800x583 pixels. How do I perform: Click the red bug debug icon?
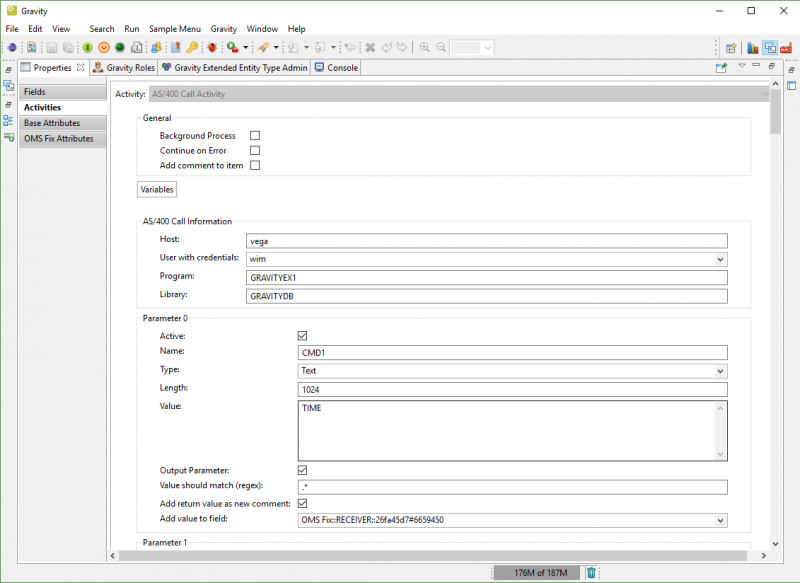click(x=212, y=47)
